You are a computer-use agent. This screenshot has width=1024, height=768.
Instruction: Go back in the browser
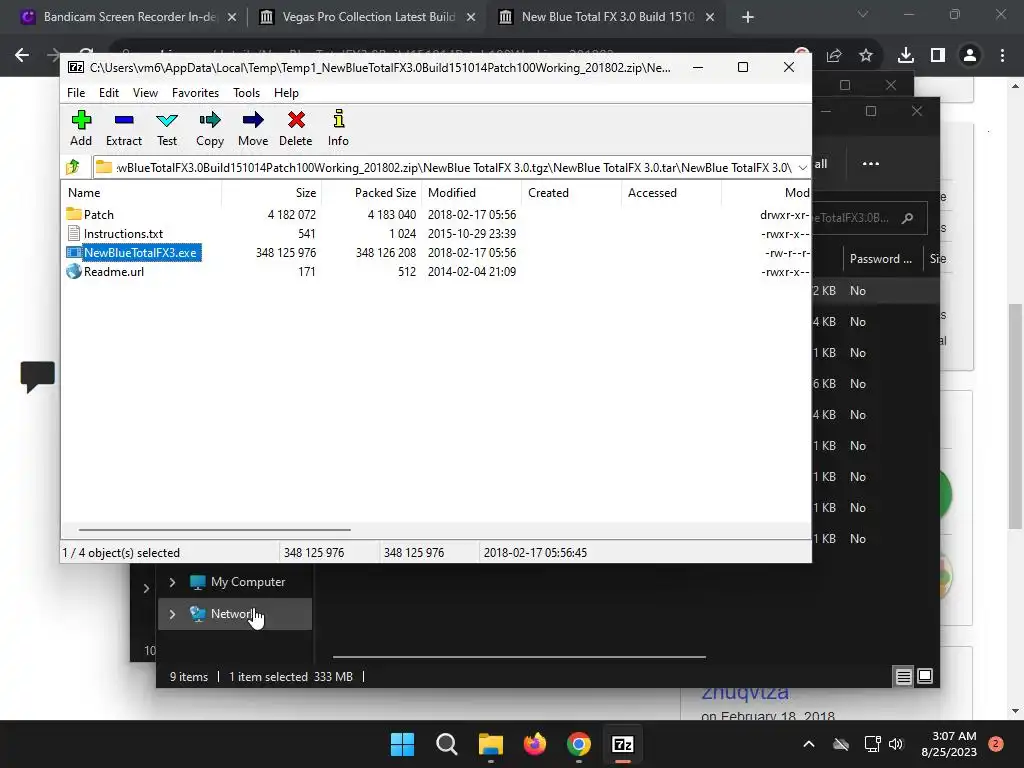click(x=22, y=56)
